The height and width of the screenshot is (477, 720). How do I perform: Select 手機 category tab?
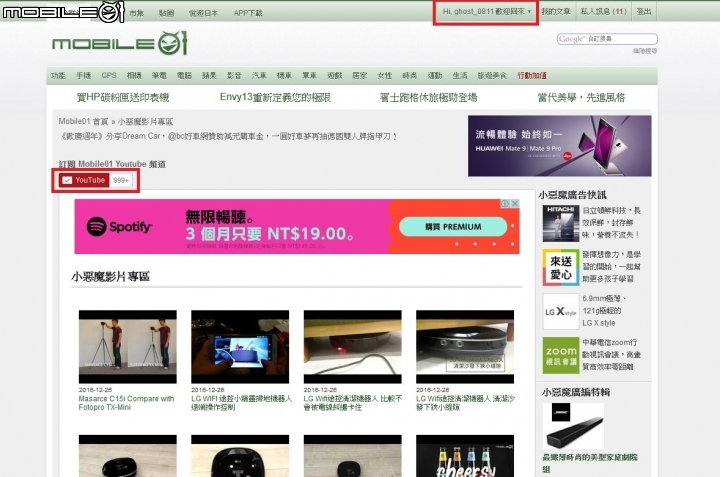(84, 75)
